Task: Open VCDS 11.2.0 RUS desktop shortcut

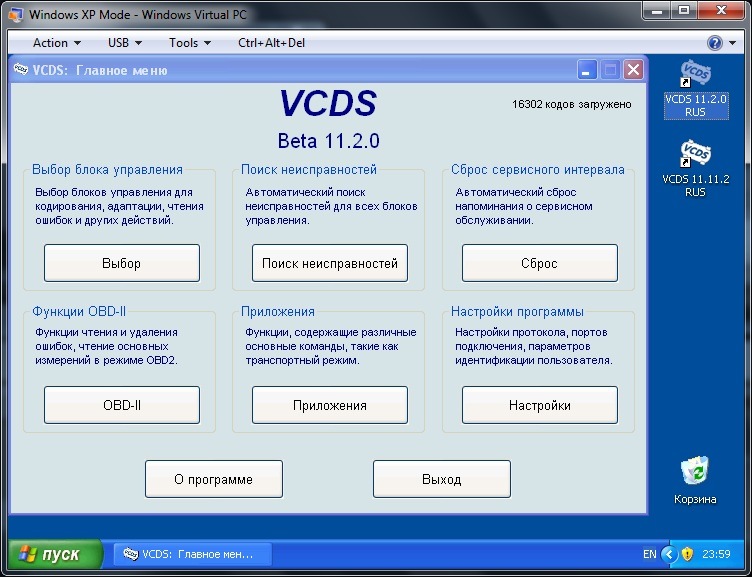Action: point(695,89)
